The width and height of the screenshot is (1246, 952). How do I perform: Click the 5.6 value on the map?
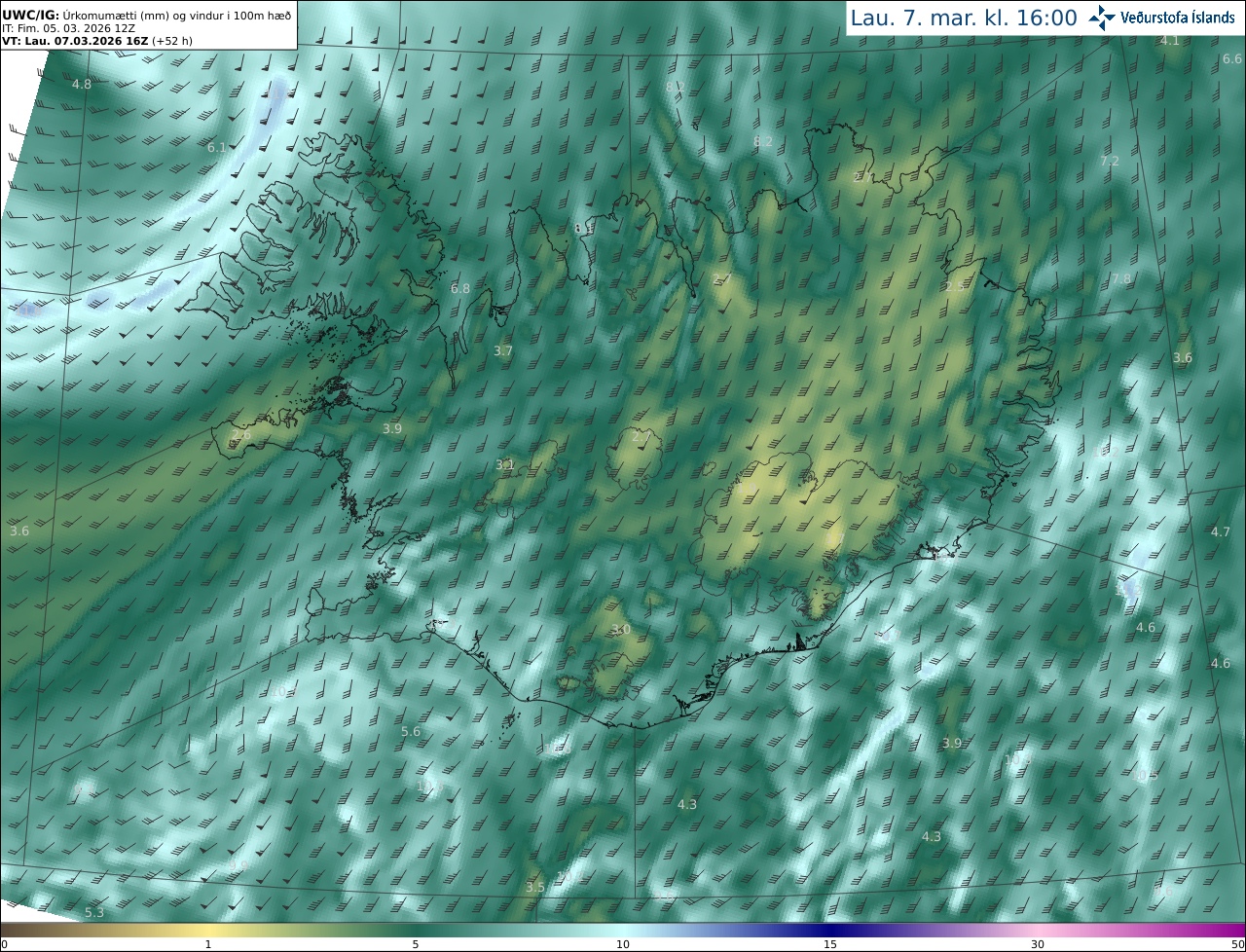(x=411, y=731)
